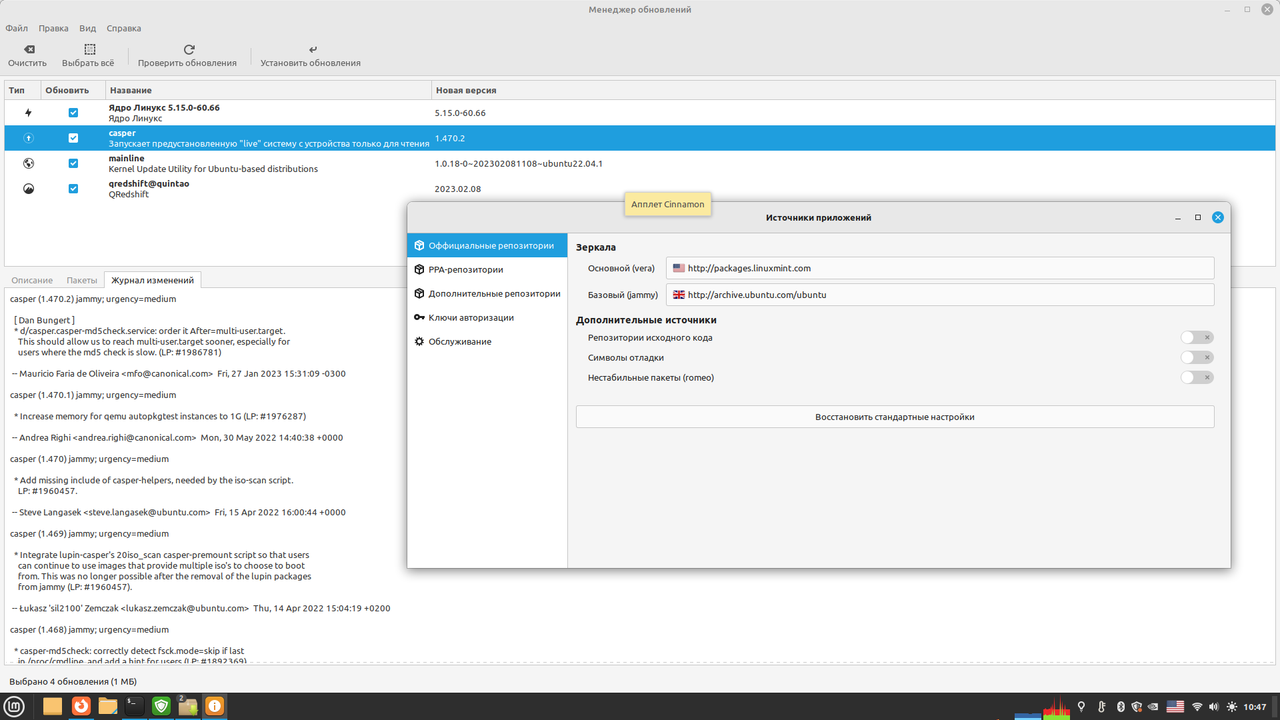1280x720 pixels.
Task: Enable Нестабильные пакеты (romeo) switch
Action: click(1197, 377)
